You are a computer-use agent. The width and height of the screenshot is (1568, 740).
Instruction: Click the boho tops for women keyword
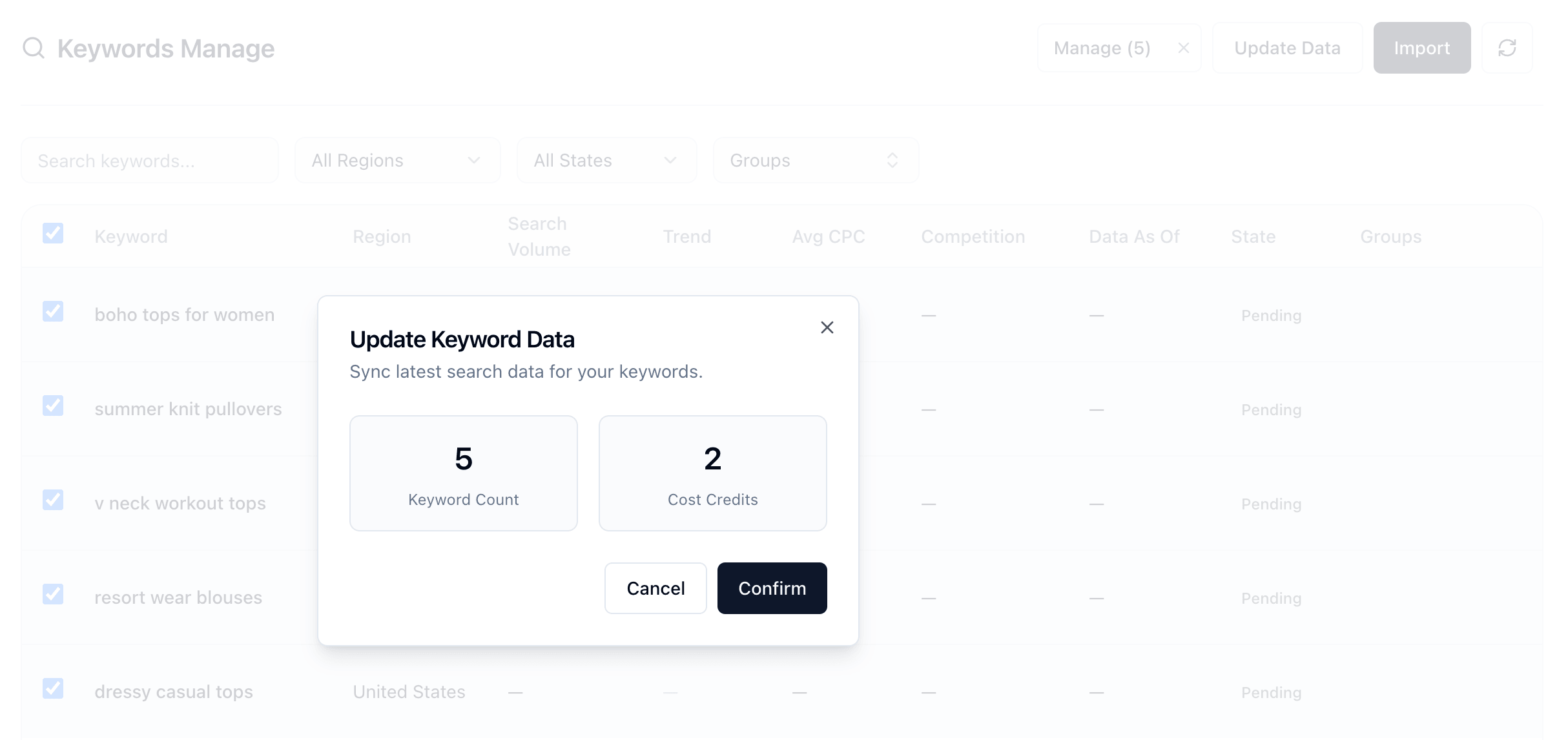click(184, 314)
